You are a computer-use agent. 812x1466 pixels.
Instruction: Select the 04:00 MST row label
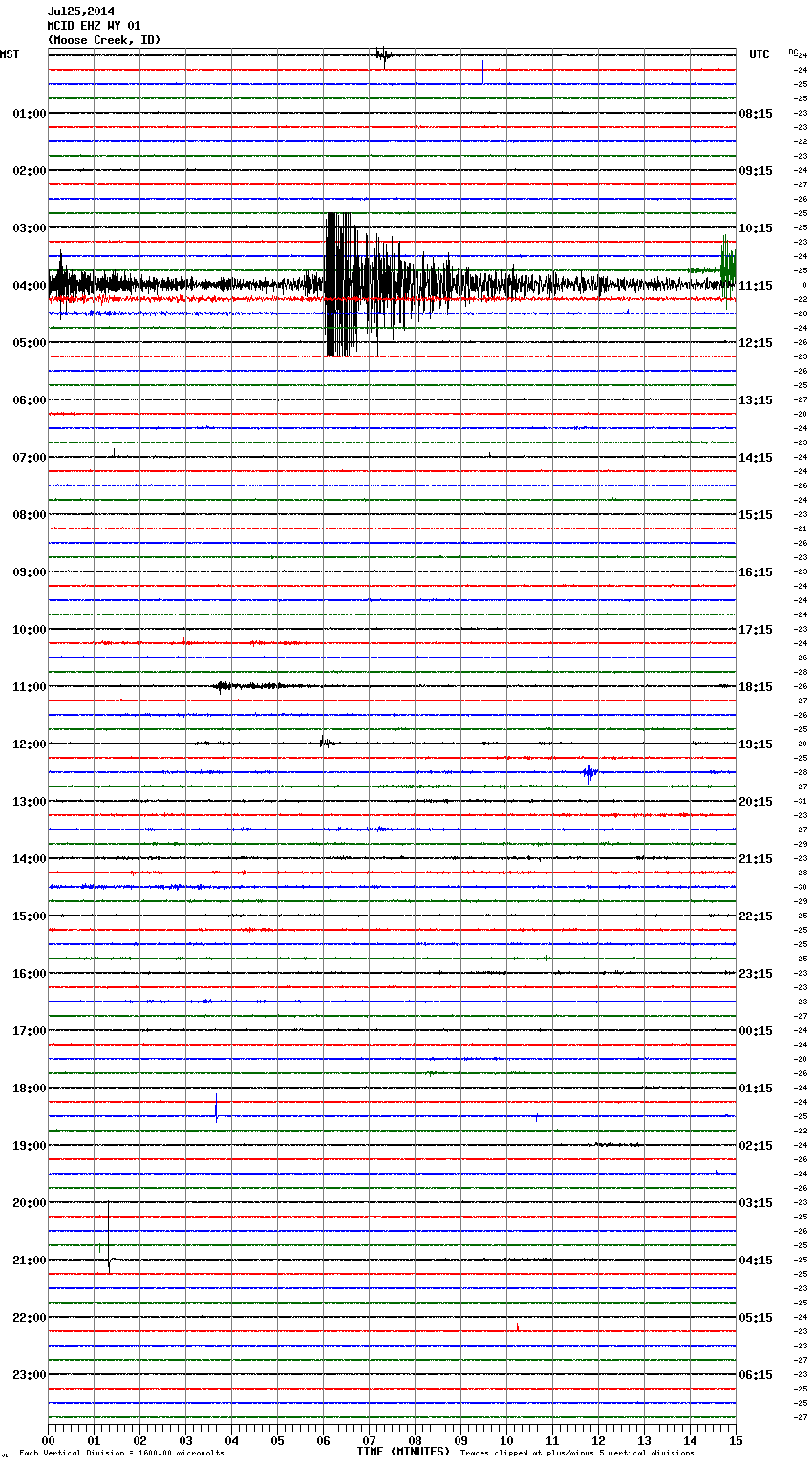tap(30, 286)
